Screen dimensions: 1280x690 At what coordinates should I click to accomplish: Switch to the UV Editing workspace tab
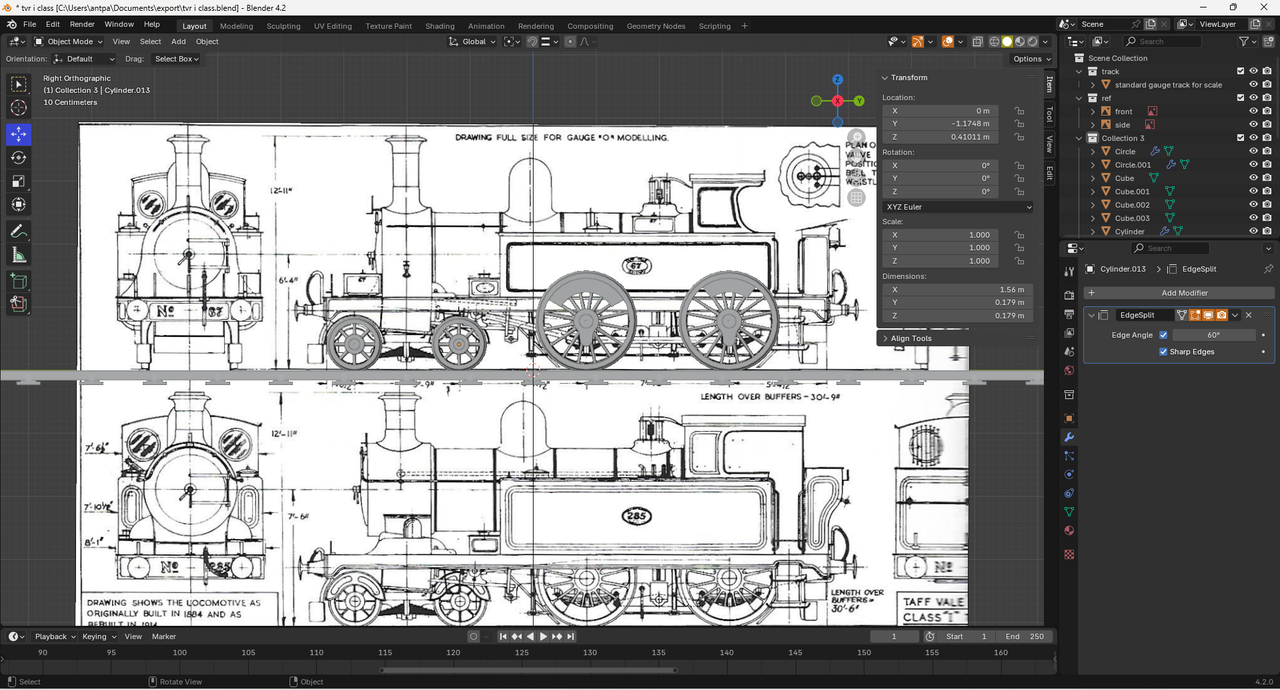pyautogui.click(x=333, y=26)
